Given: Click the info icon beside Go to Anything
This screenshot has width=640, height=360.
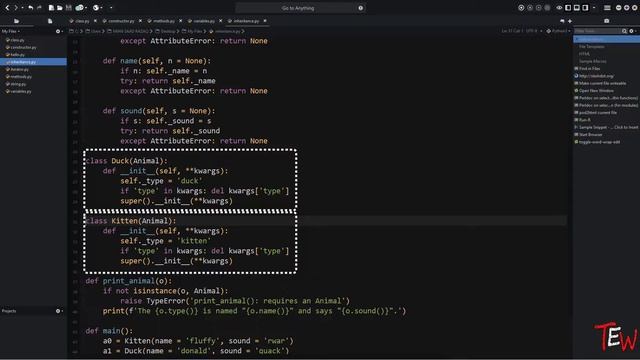Looking at the screenshot, I should tap(360, 8).
